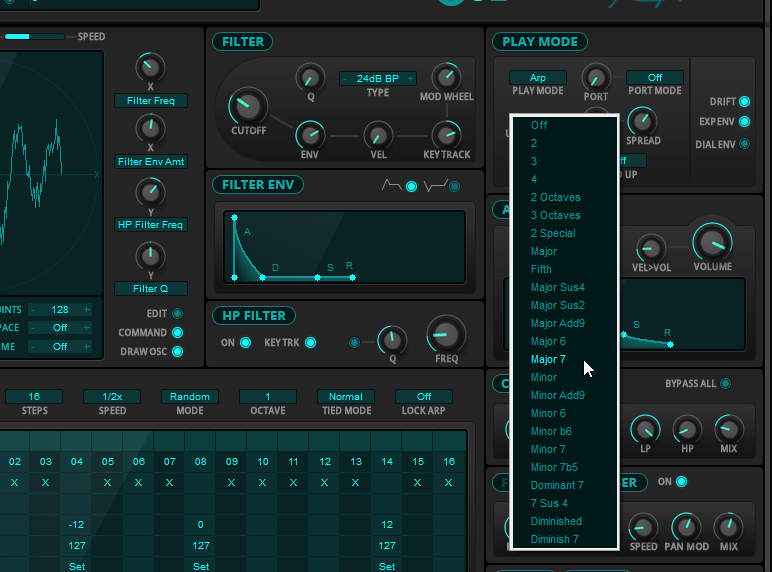
Task: Toggle the DRAW OSC switch
Action: pyautogui.click(x=177, y=351)
